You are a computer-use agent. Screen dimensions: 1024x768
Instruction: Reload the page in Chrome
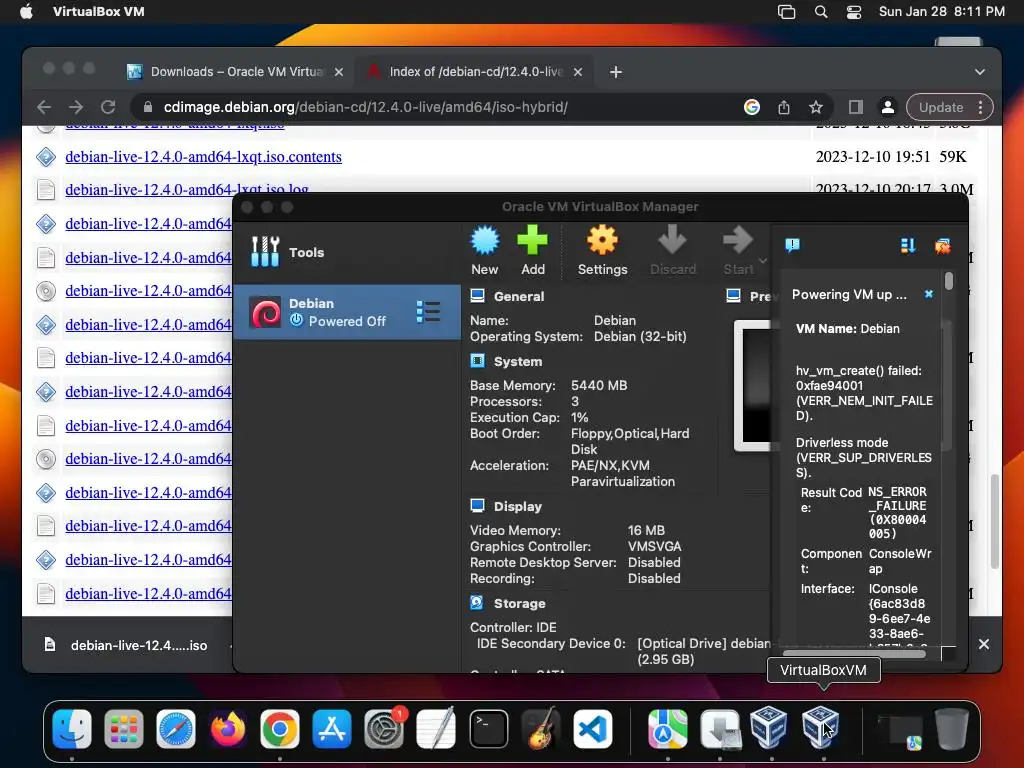[108, 107]
